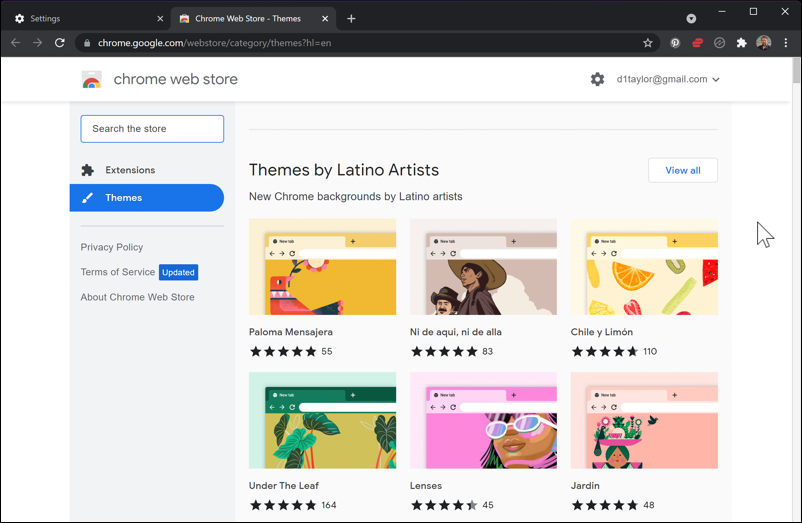Expand the d1taylor@gmail.com account dropdown
Image resolution: width=802 pixels, height=523 pixels.
point(668,79)
